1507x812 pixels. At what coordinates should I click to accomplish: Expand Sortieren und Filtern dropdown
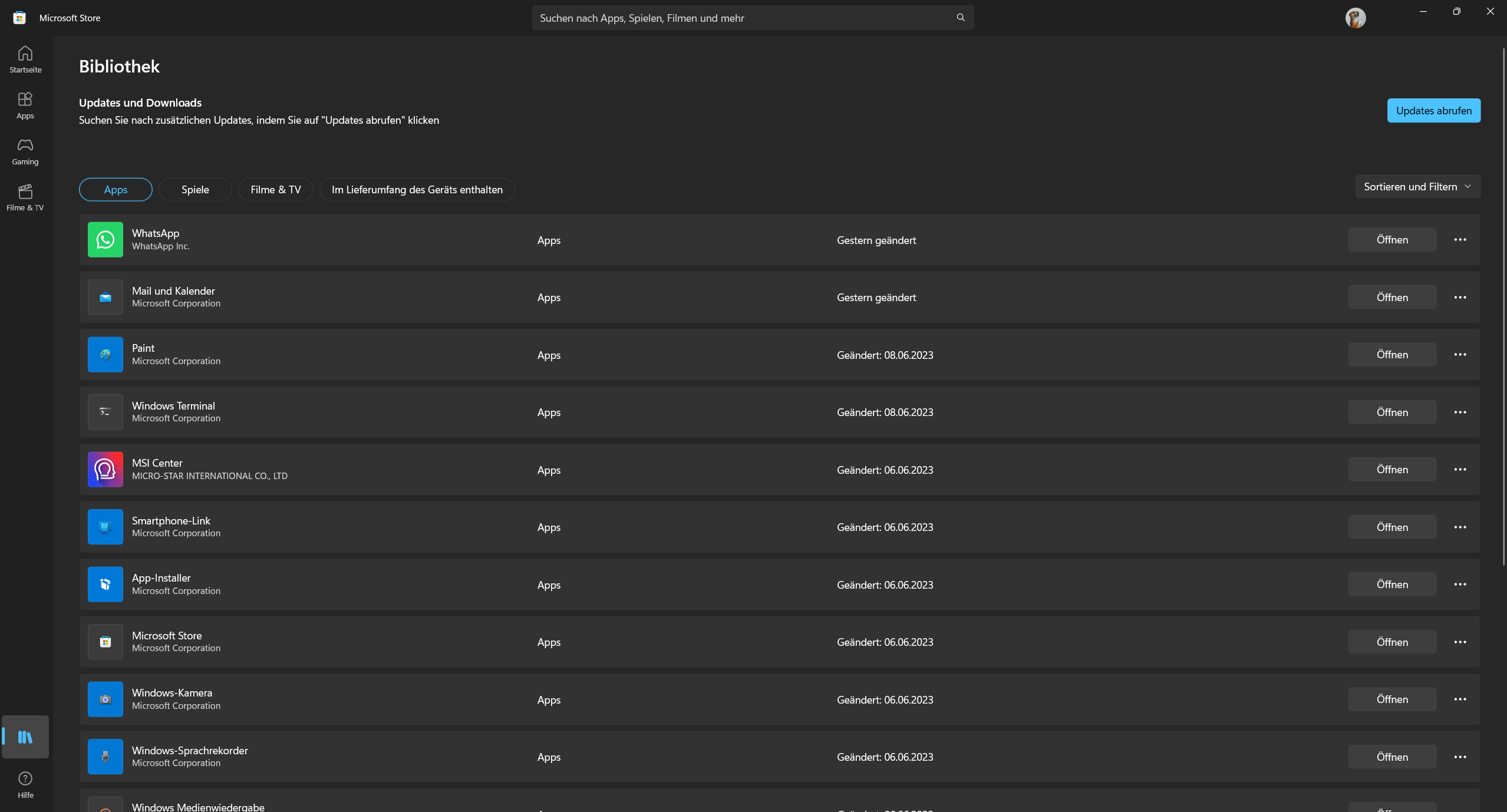(x=1417, y=187)
